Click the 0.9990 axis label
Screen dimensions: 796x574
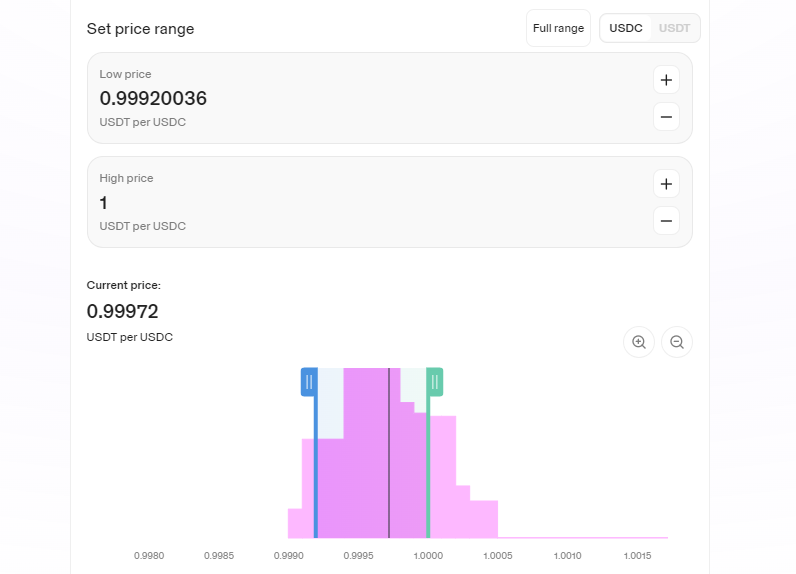(x=288, y=556)
